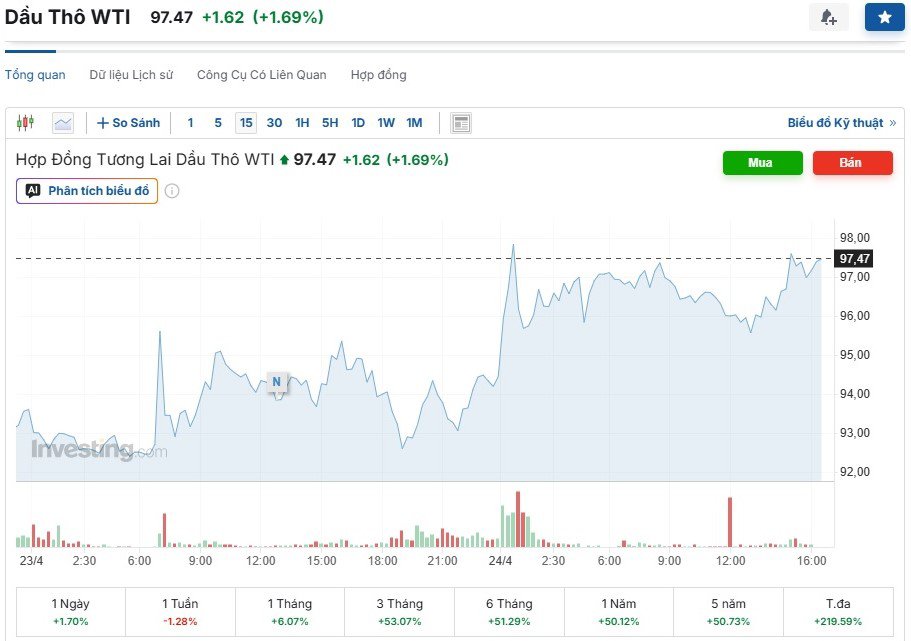This screenshot has width=911, height=641.
Task: Select the 1M chart interval
Action: pos(414,123)
